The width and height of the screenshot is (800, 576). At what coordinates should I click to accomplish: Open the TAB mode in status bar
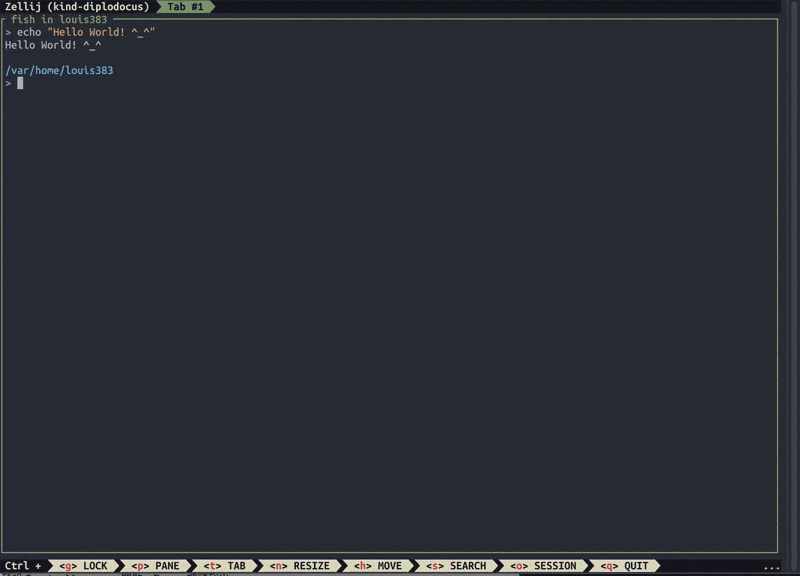pyautogui.click(x=224, y=566)
